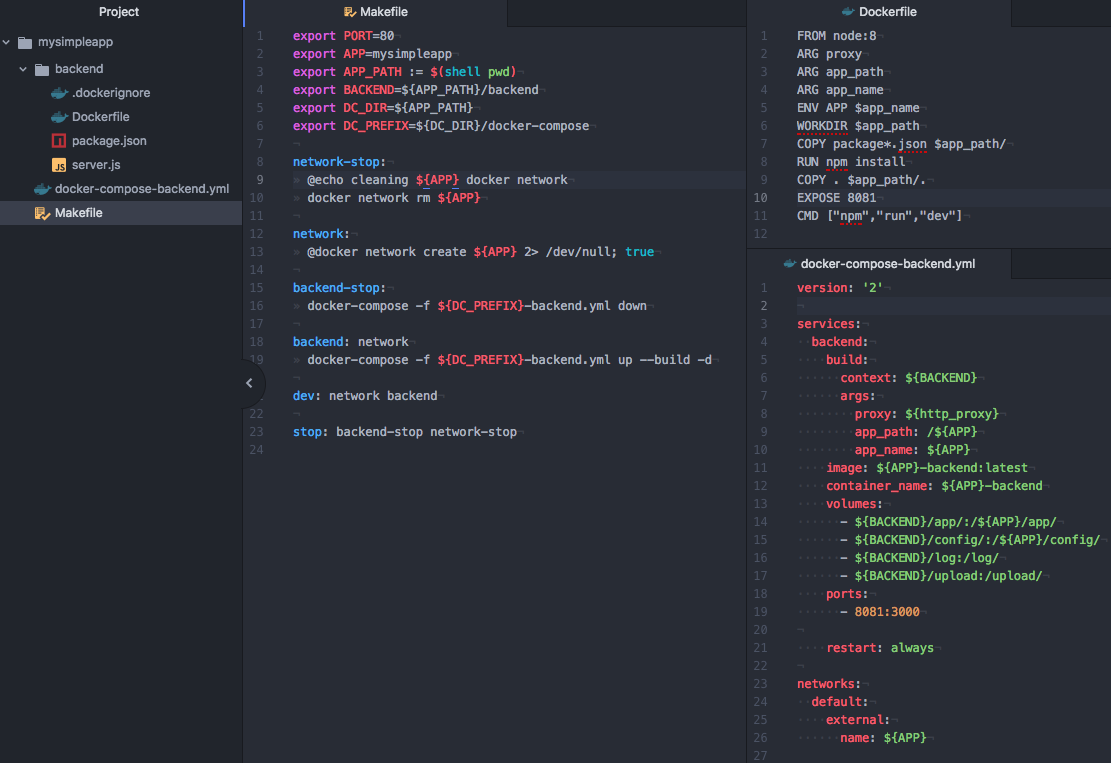Hide the project tree panel with arrow
Screen dimensions: 1111x763
249,383
